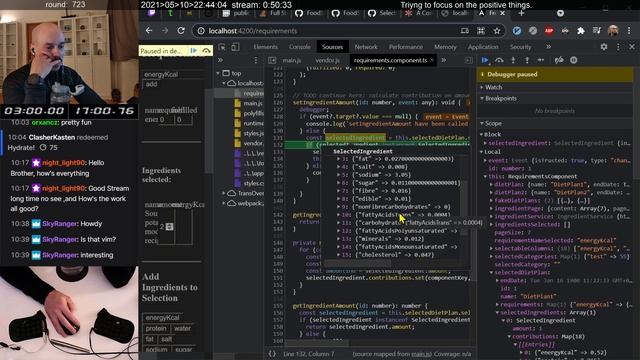Click the AdBlock Plus extension icon
This screenshot has height=360, width=640.
tap(549, 31)
